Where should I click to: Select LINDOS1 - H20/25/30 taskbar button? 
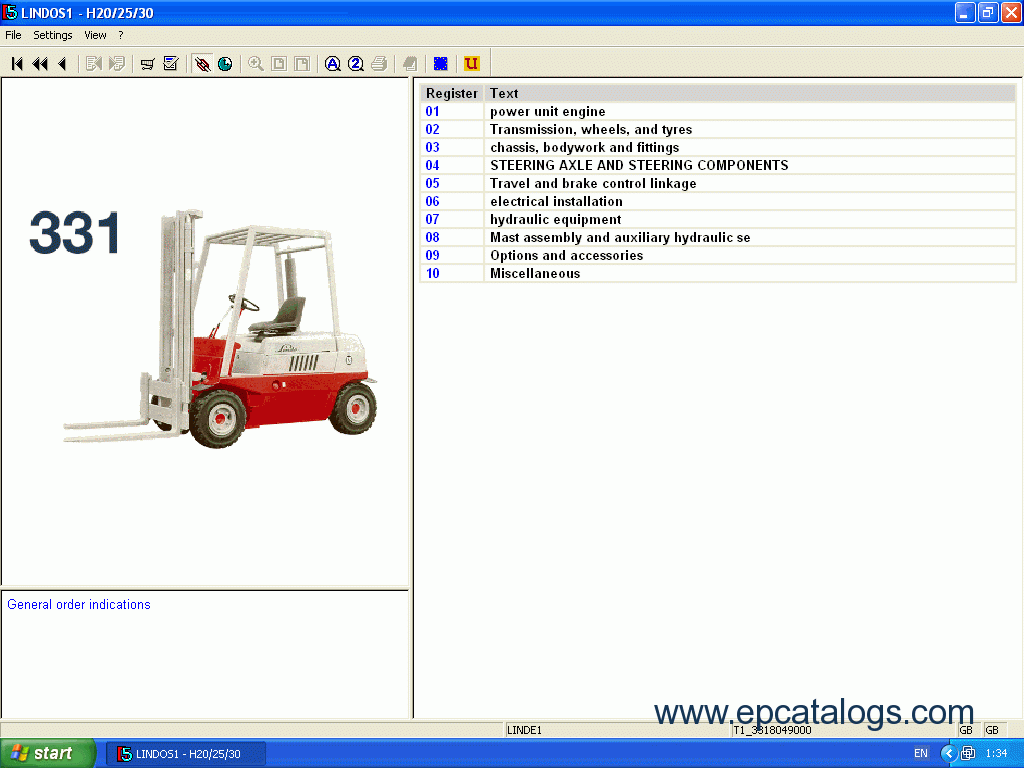pos(186,754)
